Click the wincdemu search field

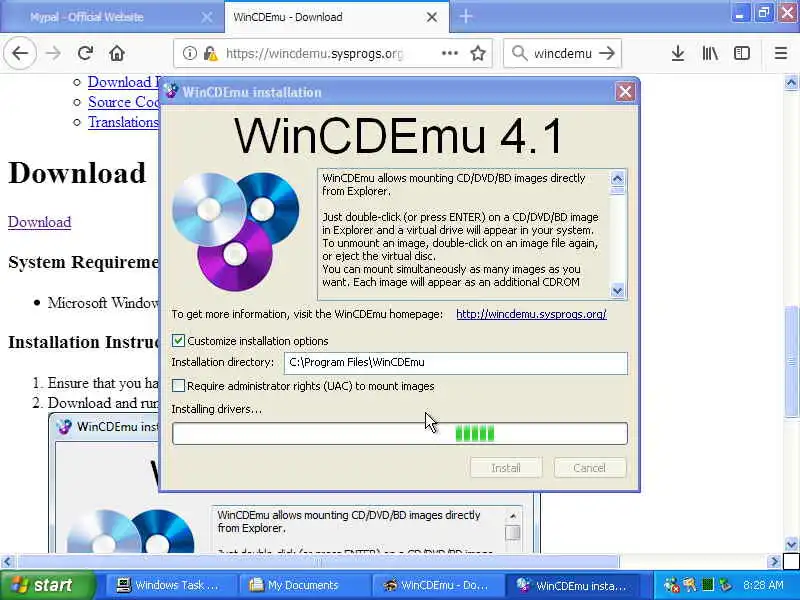coord(562,53)
